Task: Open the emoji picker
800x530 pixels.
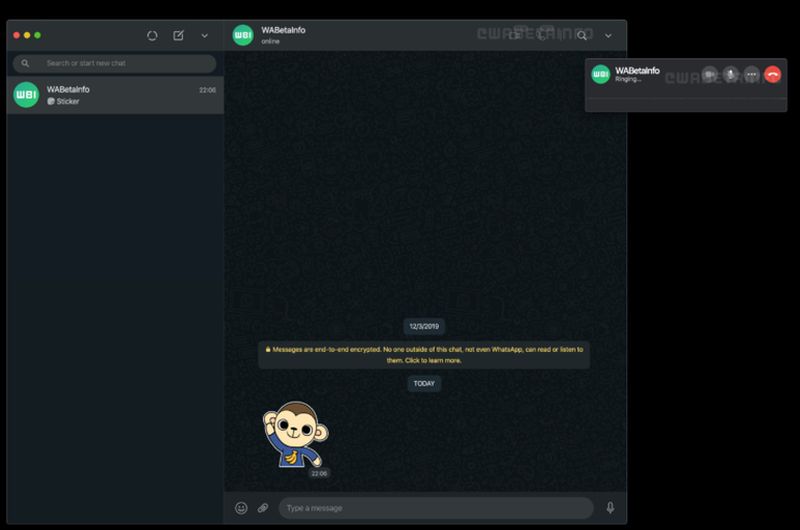Action: point(241,508)
